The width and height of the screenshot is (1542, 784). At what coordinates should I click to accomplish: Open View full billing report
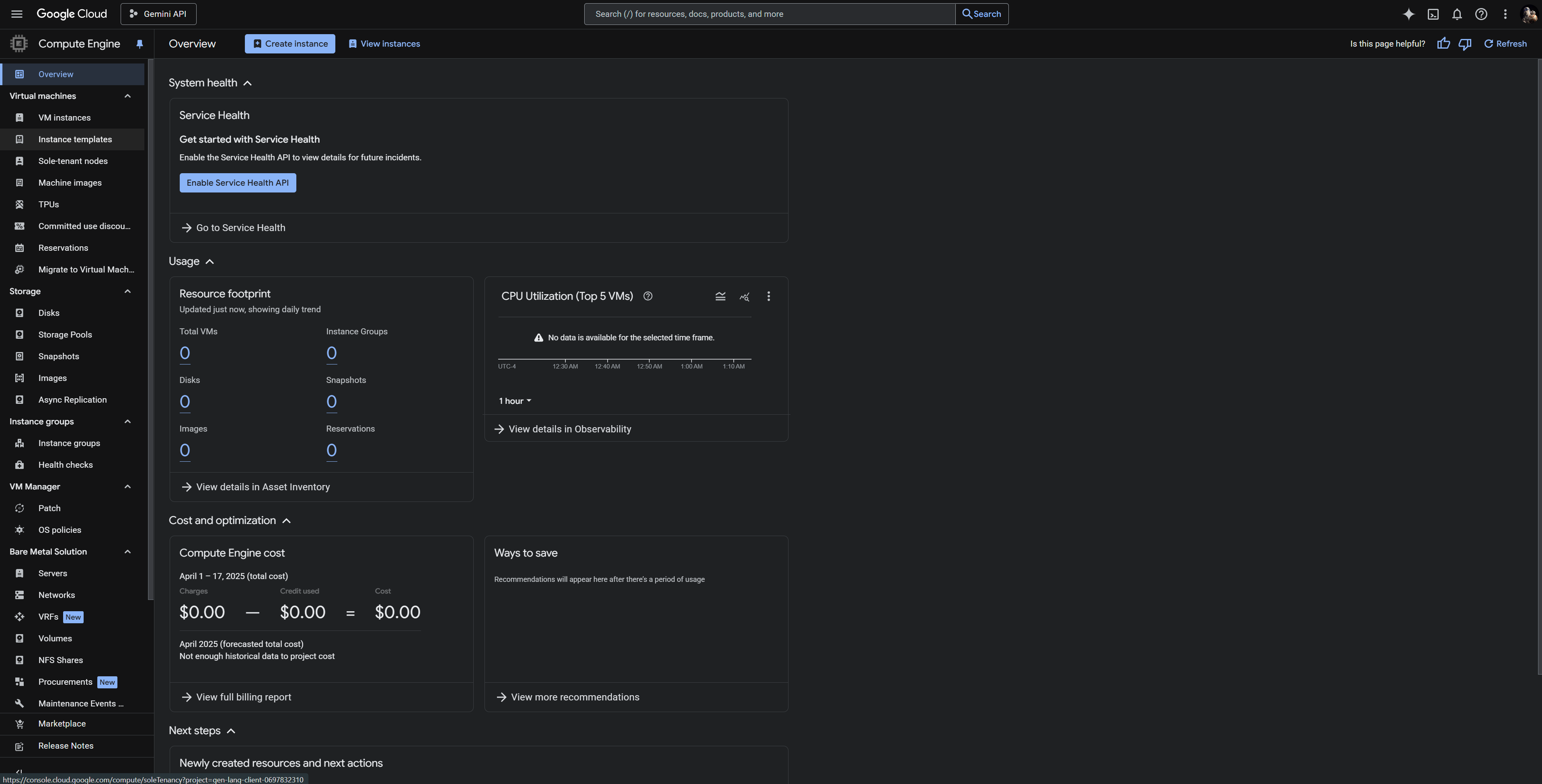click(236, 697)
